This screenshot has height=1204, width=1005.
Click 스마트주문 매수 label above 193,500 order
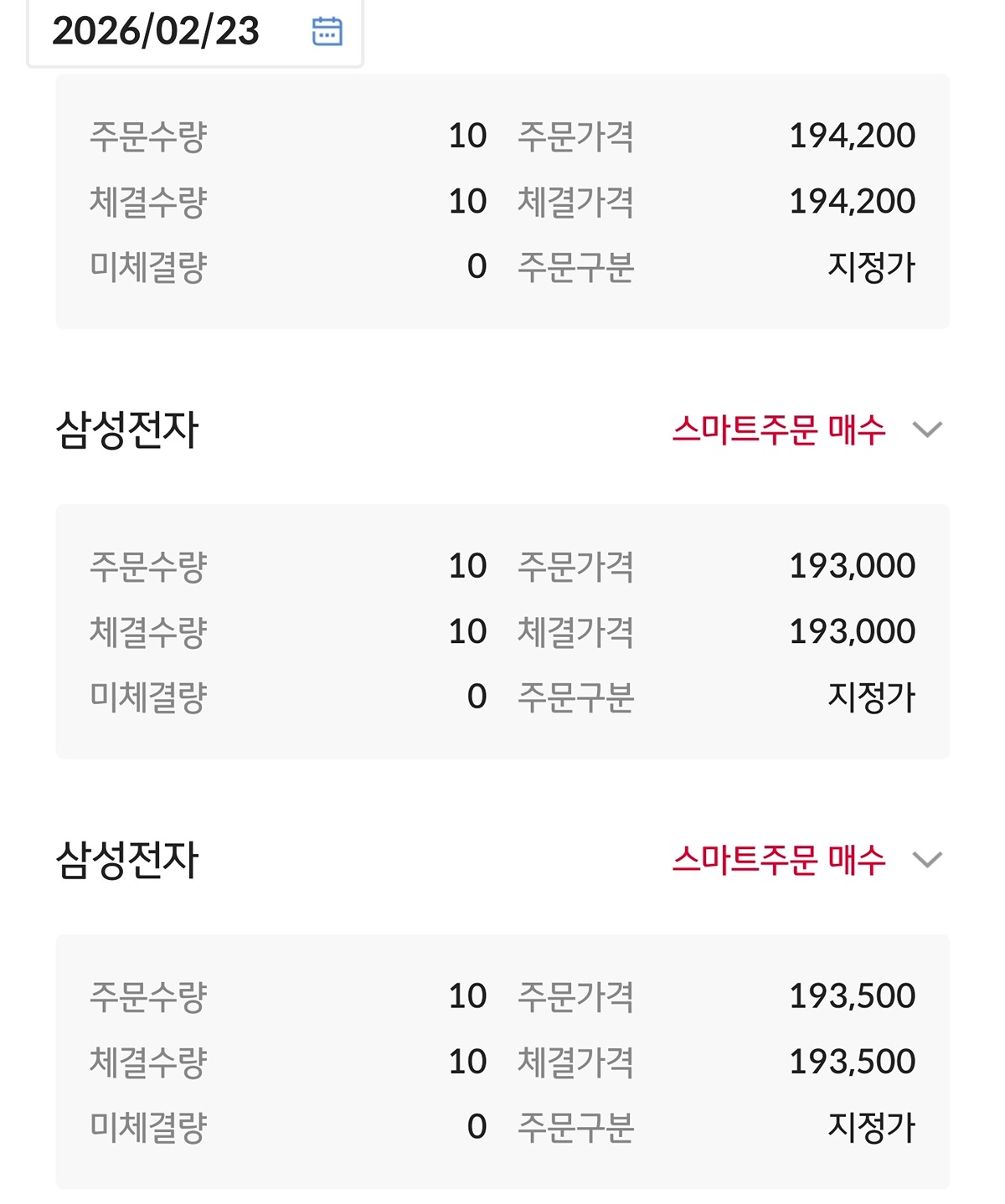click(778, 860)
